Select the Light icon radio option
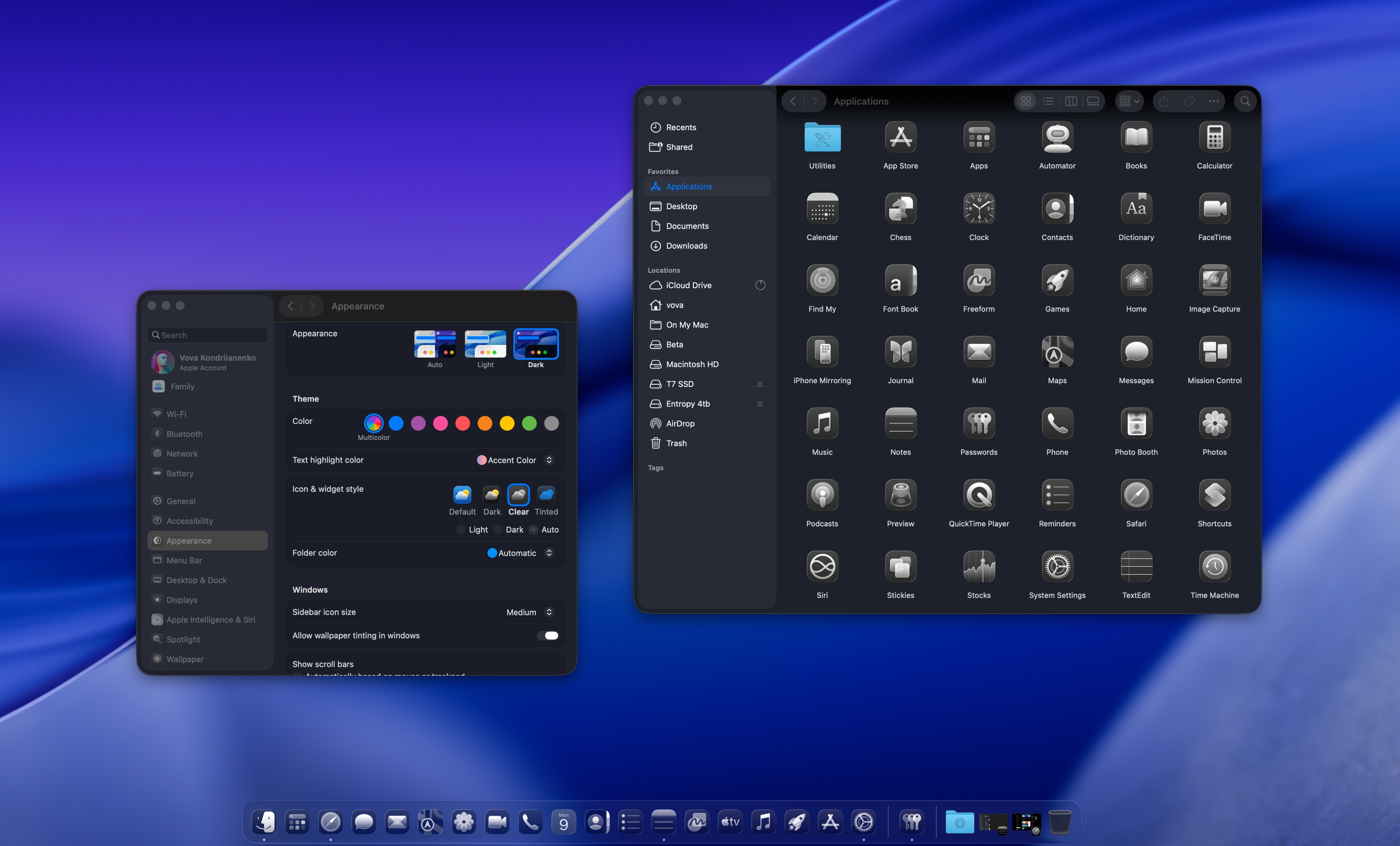 click(461, 529)
